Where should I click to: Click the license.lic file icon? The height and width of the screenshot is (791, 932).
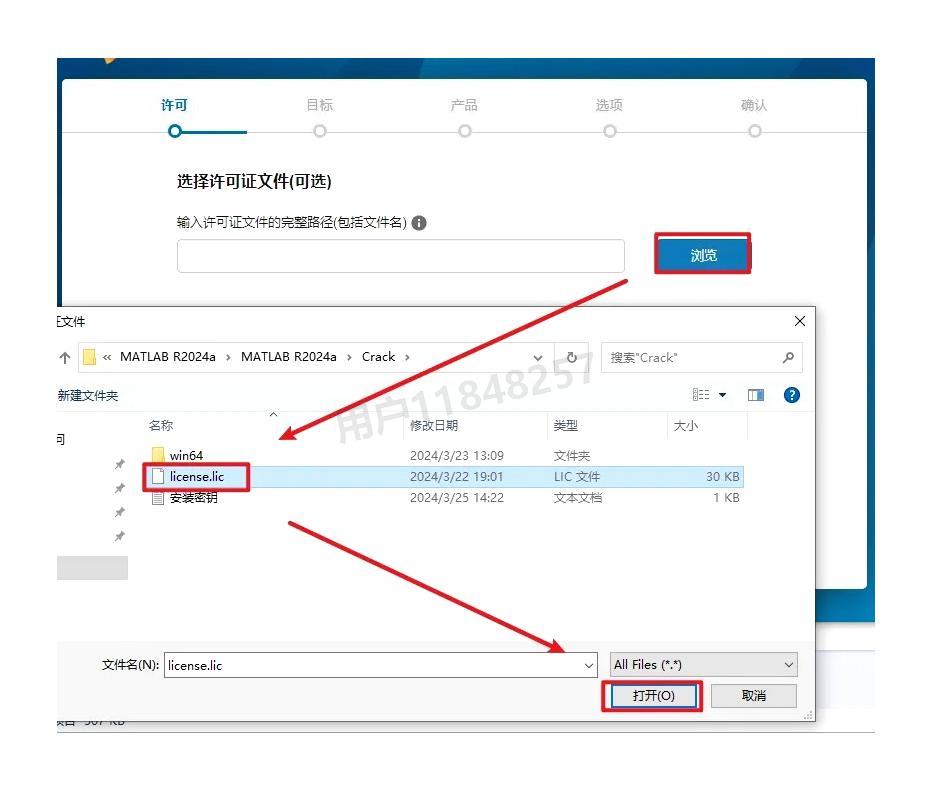point(158,477)
